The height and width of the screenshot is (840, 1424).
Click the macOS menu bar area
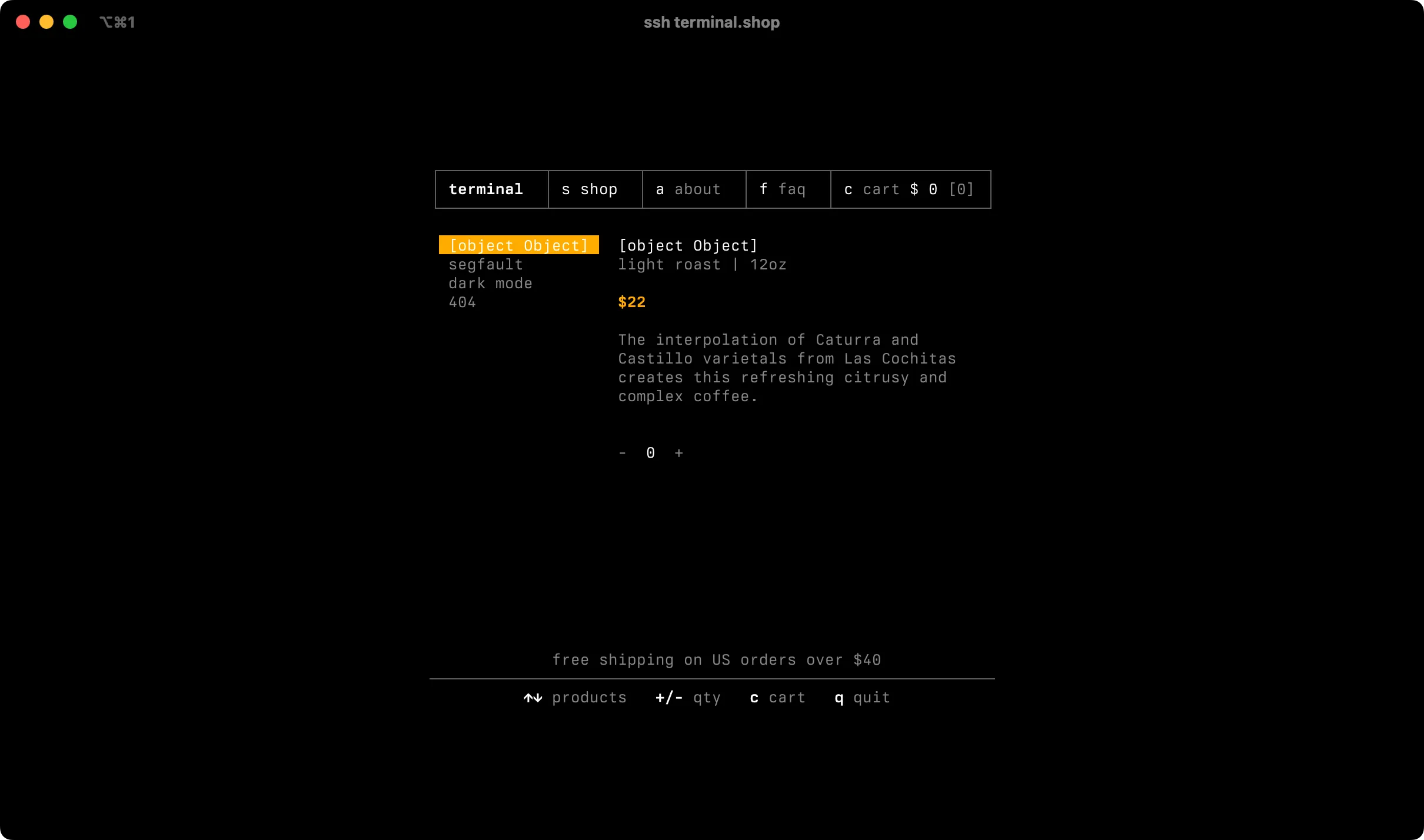[712, 22]
